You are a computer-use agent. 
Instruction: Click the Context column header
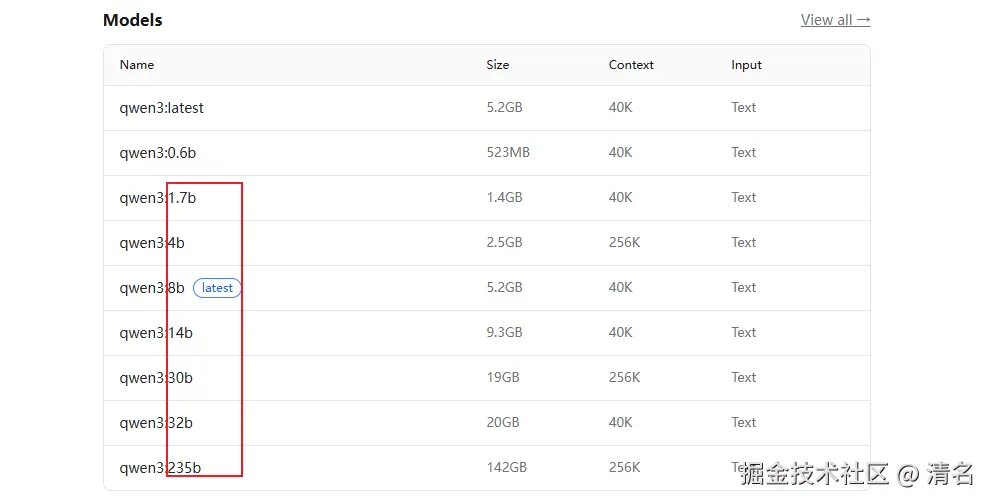pos(631,65)
